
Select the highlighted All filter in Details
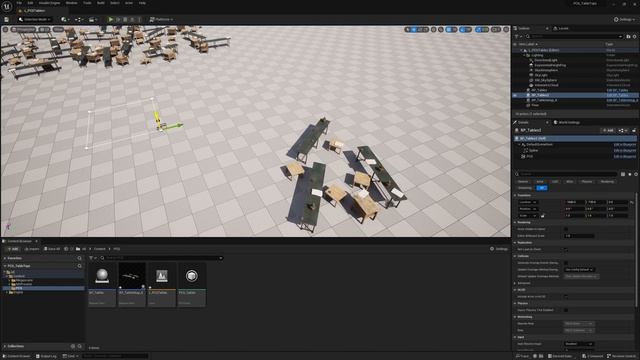542,188
